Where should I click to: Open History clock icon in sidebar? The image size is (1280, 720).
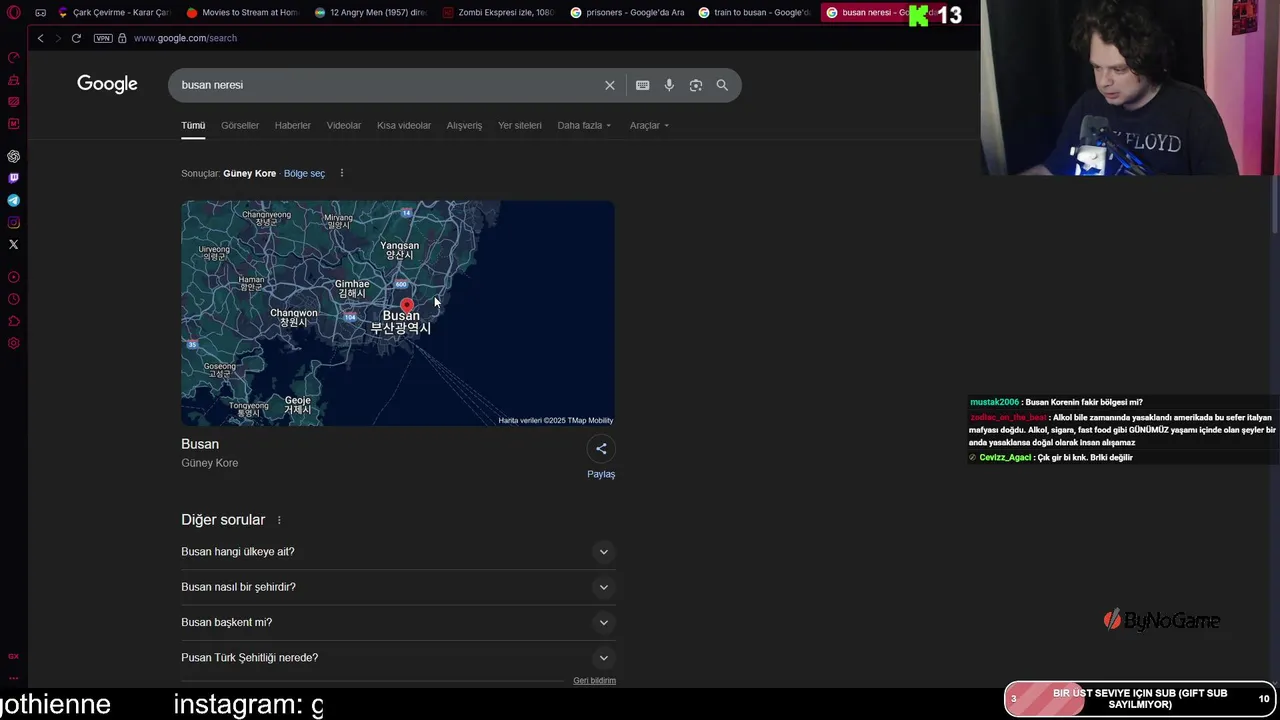pyautogui.click(x=13, y=299)
